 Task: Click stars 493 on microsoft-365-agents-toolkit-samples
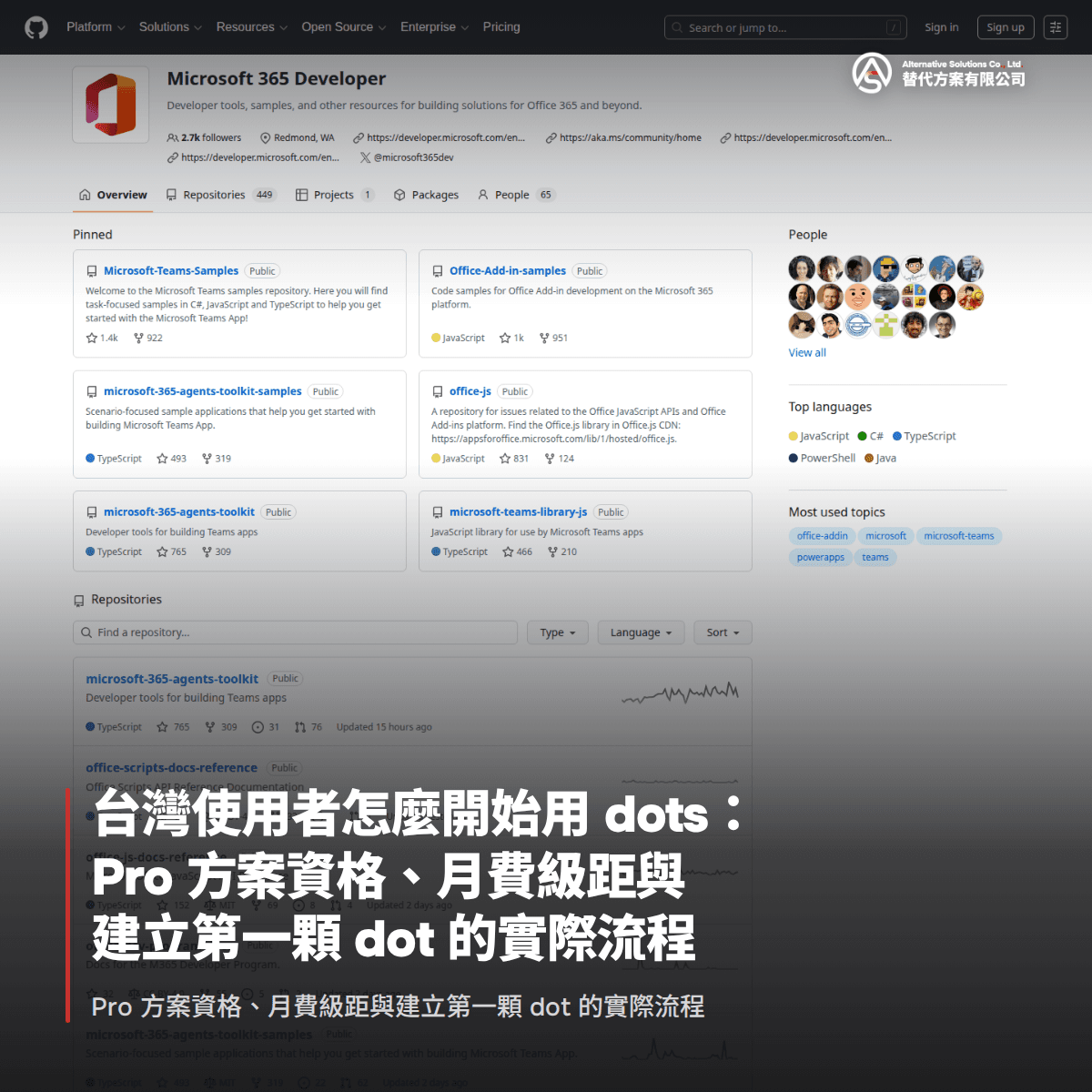point(171,459)
